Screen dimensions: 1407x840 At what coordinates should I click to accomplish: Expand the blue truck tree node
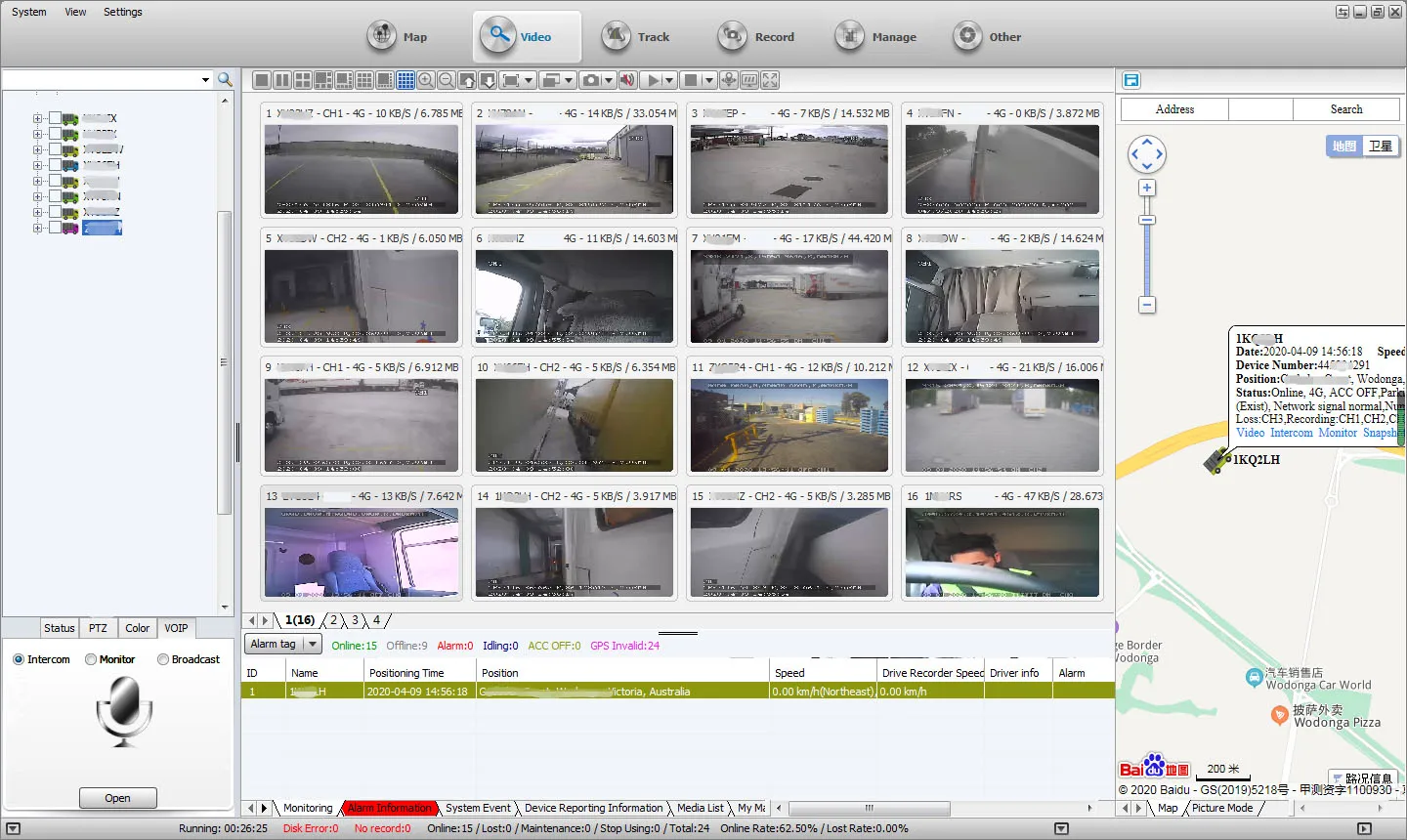38,165
